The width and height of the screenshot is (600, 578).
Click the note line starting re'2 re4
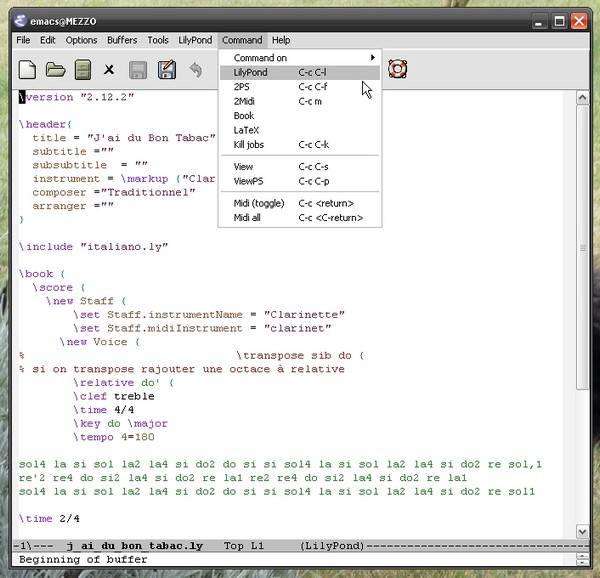click(243, 478)
